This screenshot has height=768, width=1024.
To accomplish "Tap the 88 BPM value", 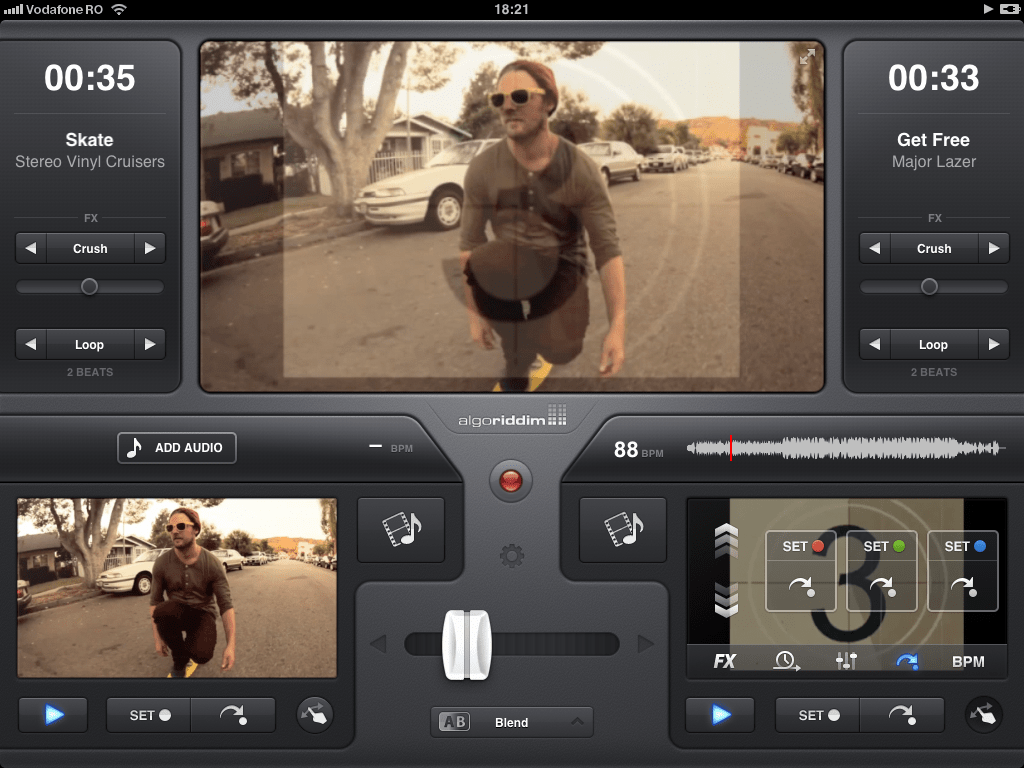I will point(638,449).
